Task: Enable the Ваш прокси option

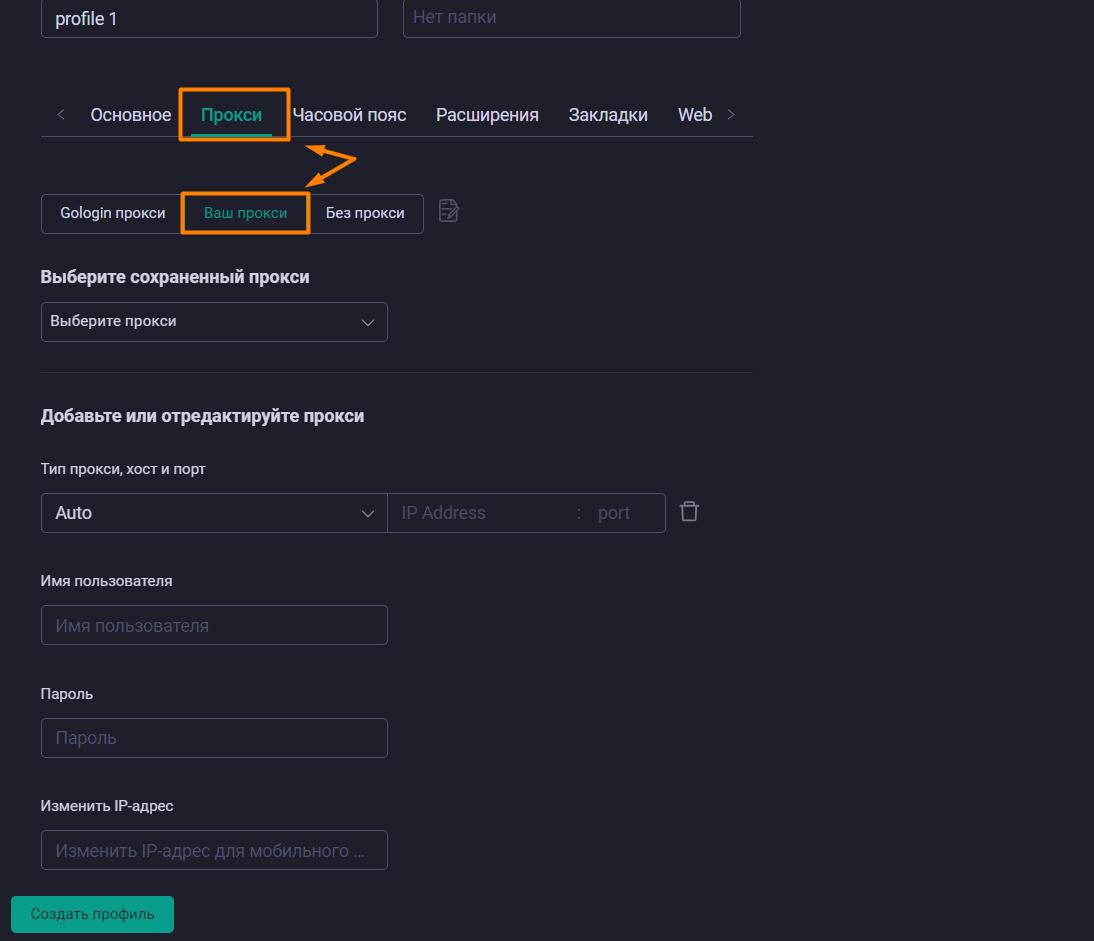Action: pyautogui.click(x=245, y=213)
